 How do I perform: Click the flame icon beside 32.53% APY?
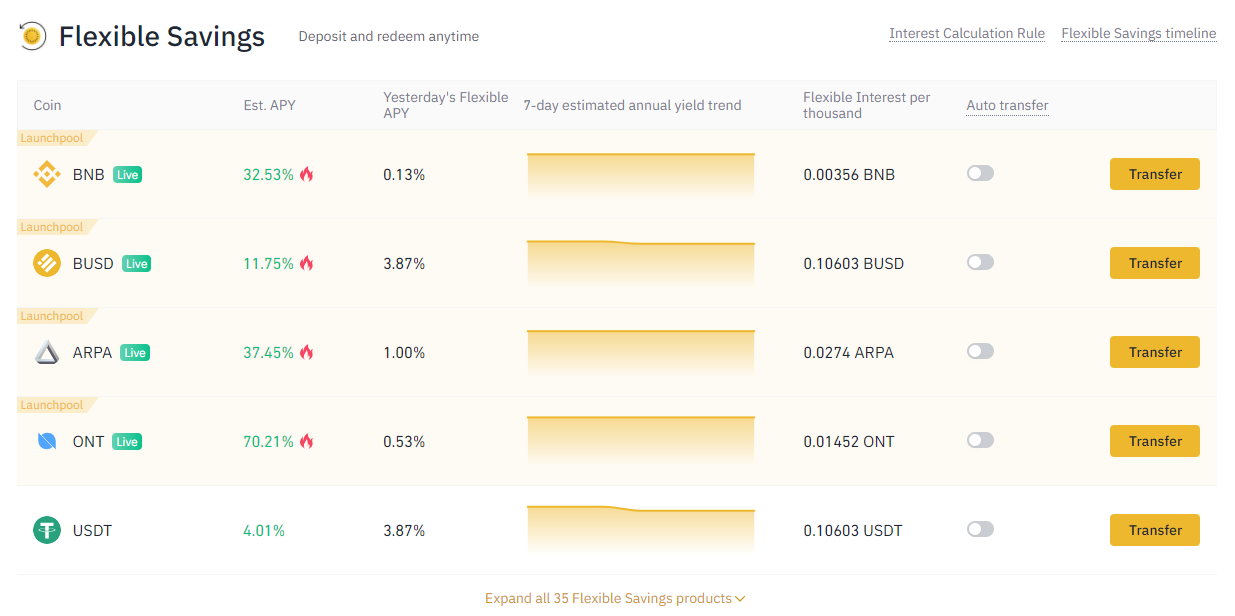coord(306,174)
